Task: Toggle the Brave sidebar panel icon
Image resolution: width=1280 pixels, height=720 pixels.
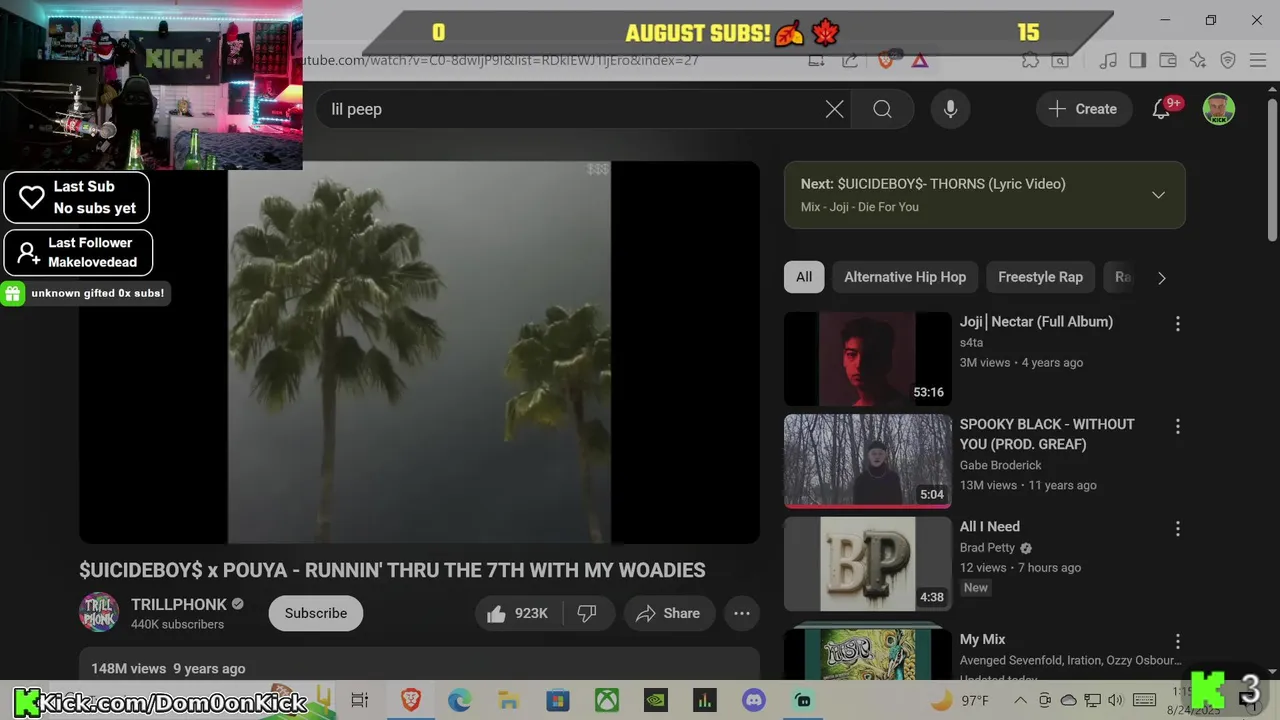Action: coord(1137,60)
